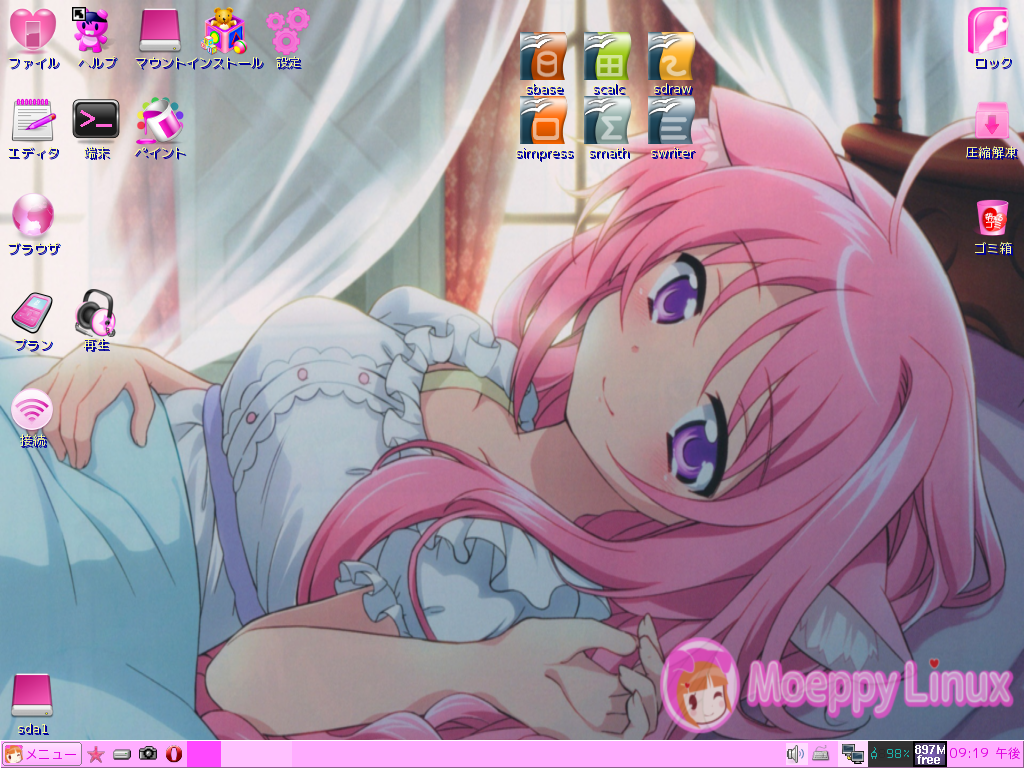This screenshot has width=1024, height=768.
Task: Click the speaker volume tray icon
Action: pos(795,754)
